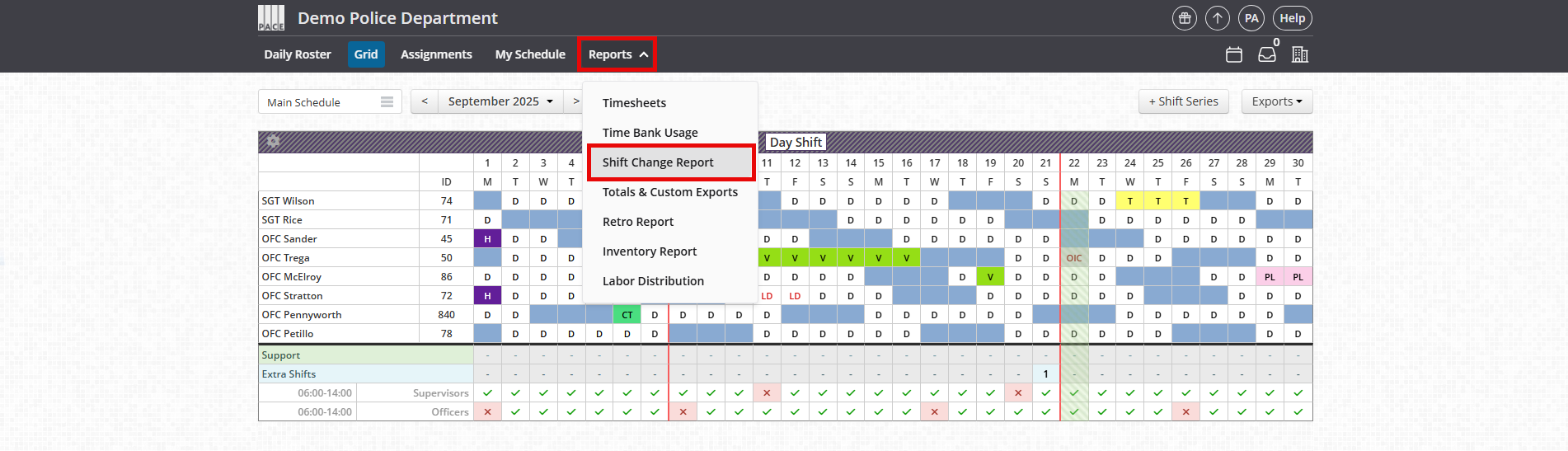The height and width of the screenshot is (451, 1568).
Task: Select SGT Rice row name
Action: click(x=282, y=220)
